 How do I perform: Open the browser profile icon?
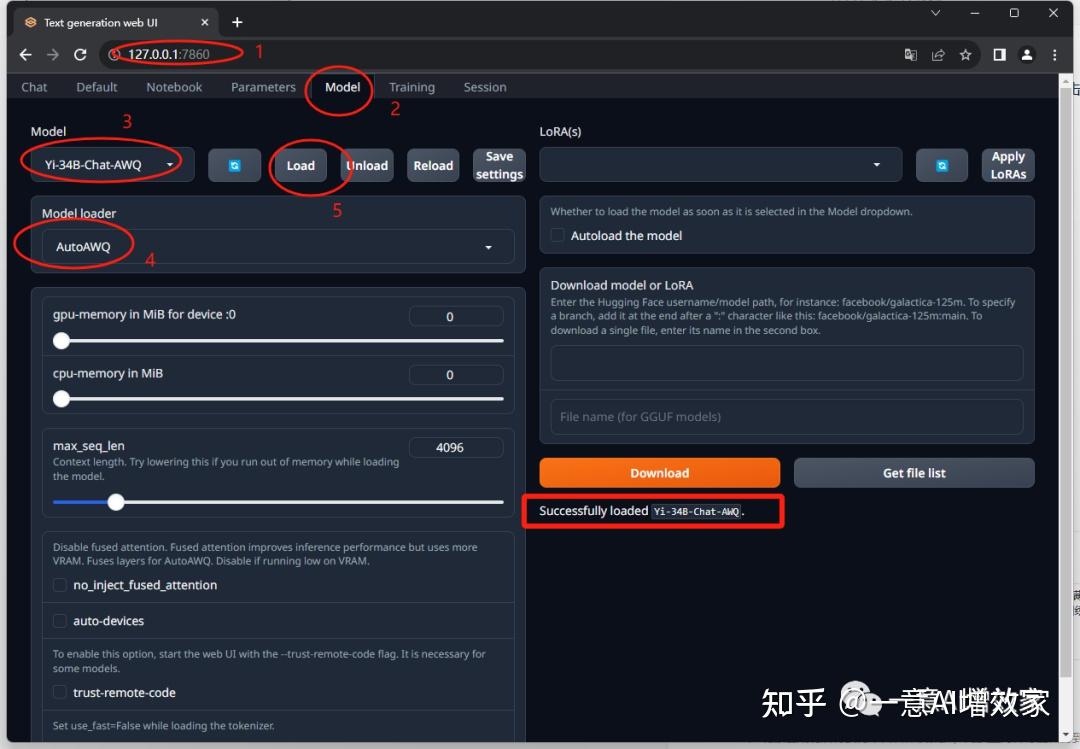click(1026, 55)
